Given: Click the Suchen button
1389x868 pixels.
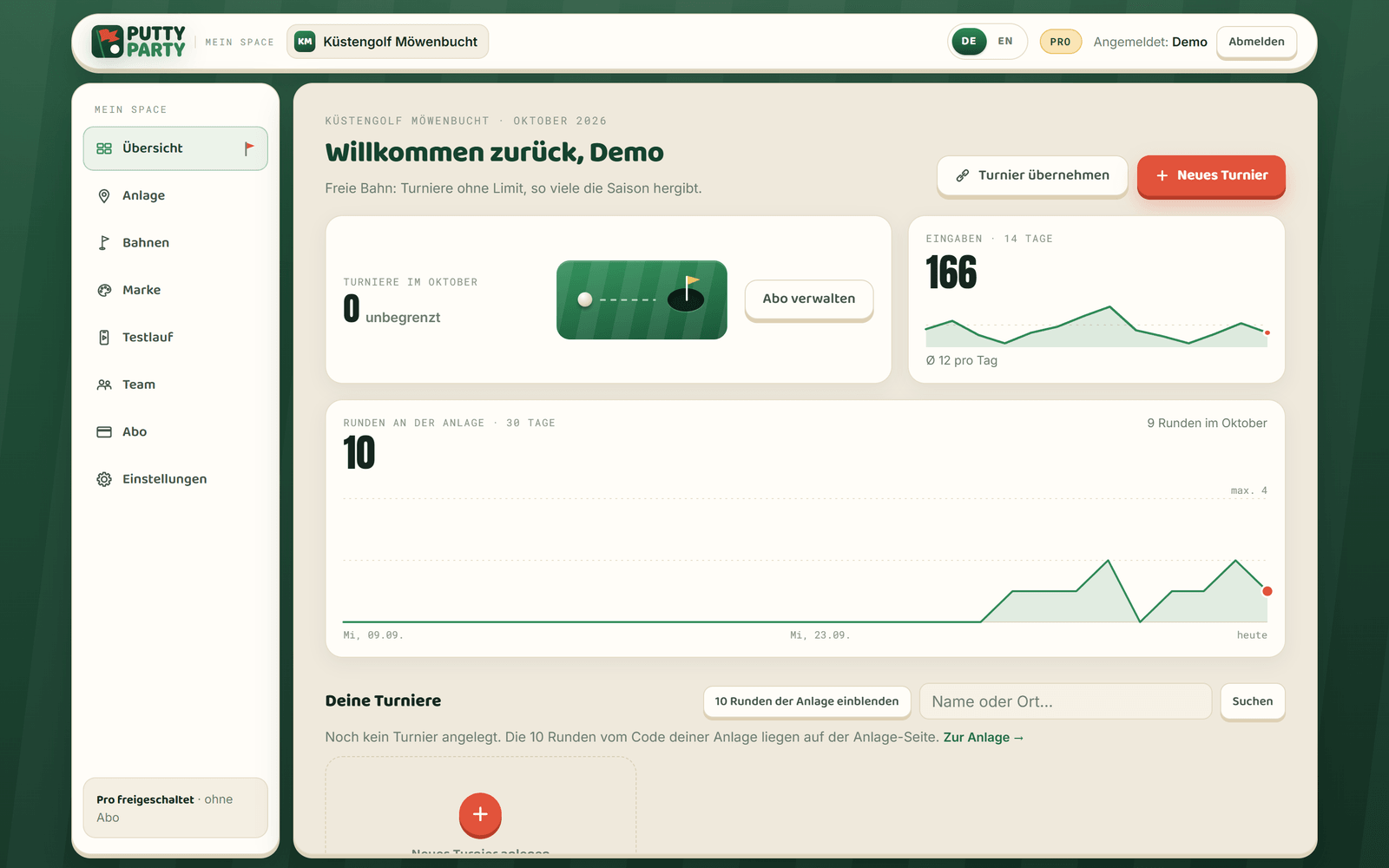Looking at the screenshot, I should tap(1253, 701).
